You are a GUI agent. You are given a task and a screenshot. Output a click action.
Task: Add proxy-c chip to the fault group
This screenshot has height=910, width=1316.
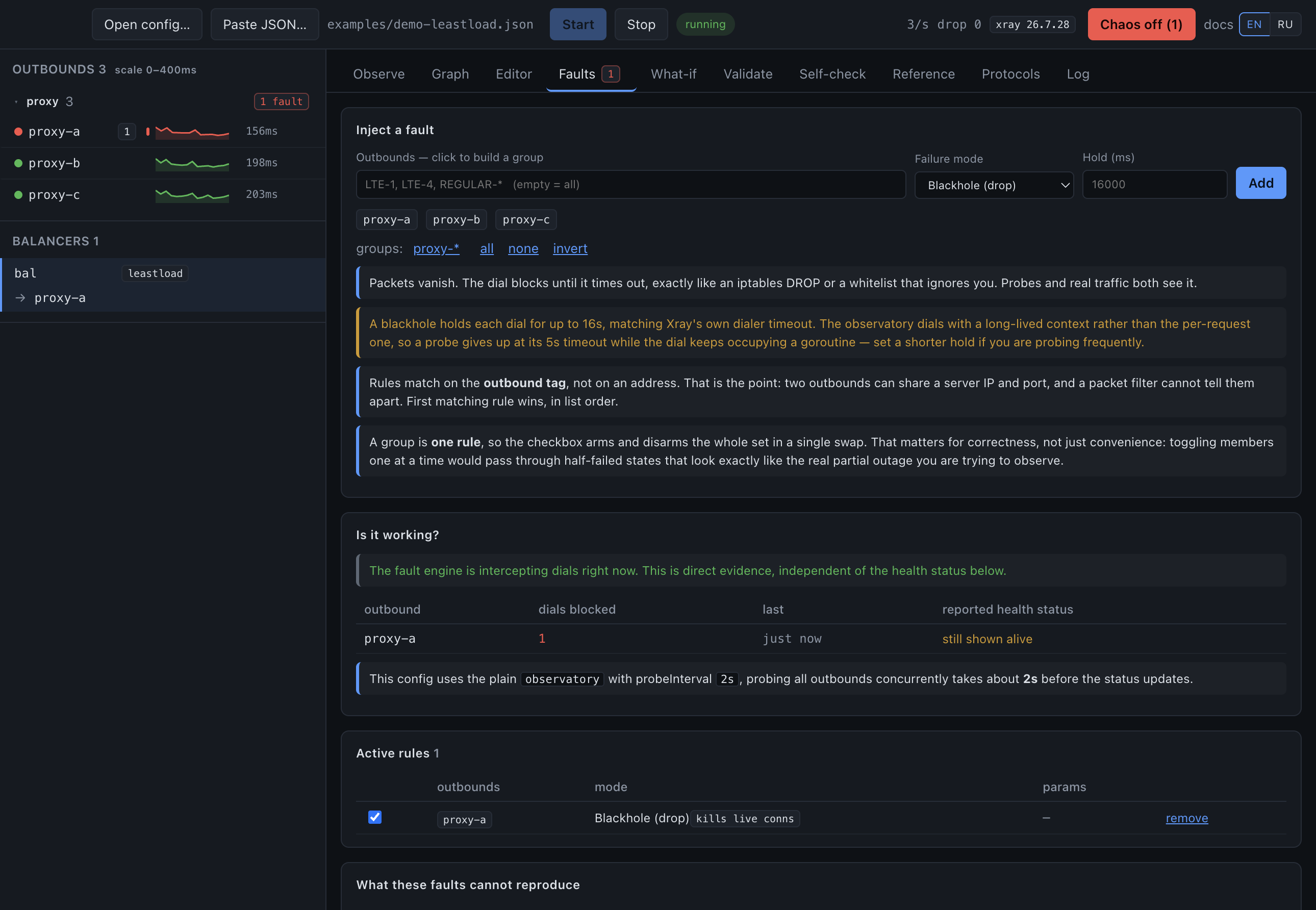pos(526,219)
